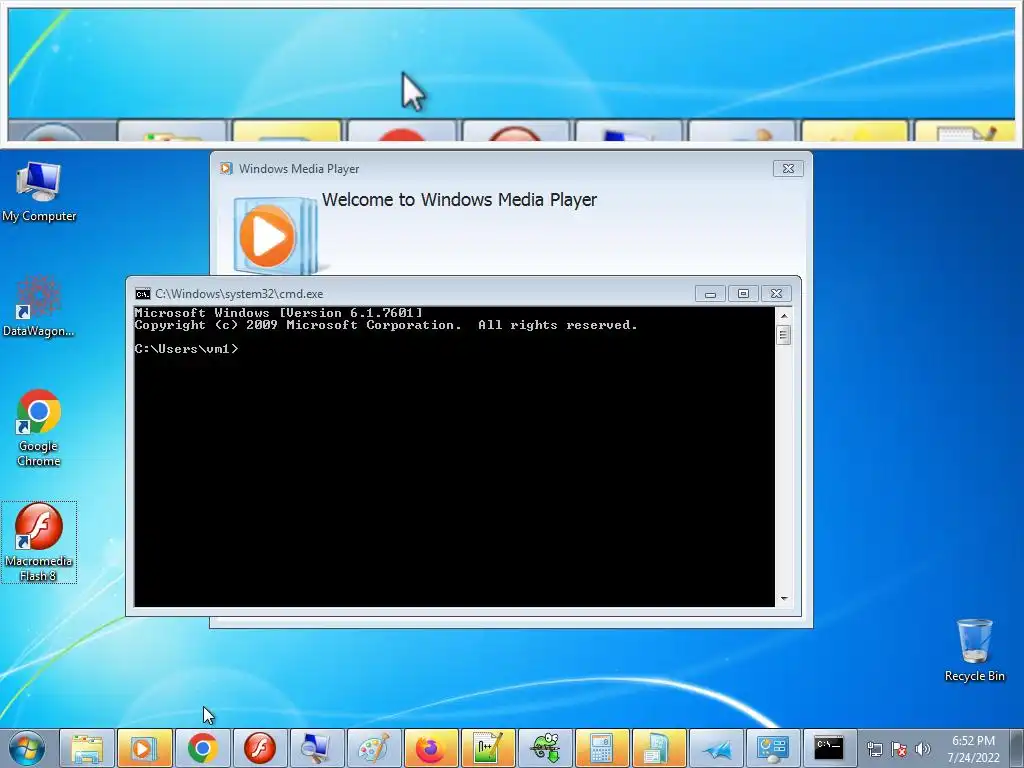Open Notepad++ from the taskbar
The width and height of the screenshot is (1024, 768).
tap(488, 748)
